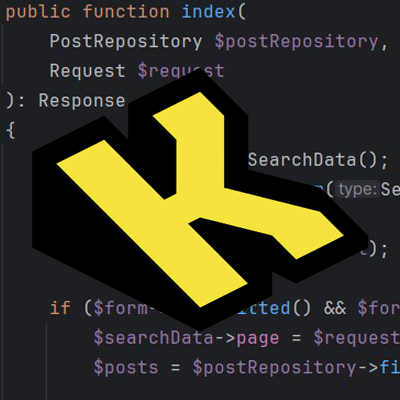This screenshot has height=400, width=400.
Task: Select the "$searchData" variable
Action: pyautogui.click(x=153, y=337)
